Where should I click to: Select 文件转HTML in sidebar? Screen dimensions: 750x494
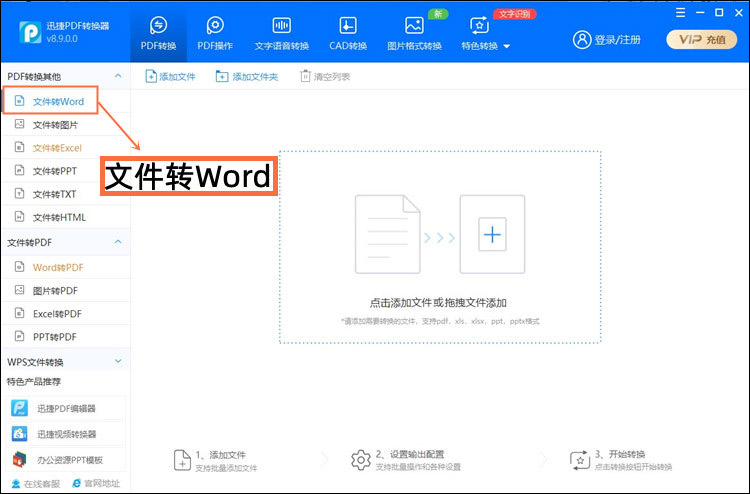tap(66, 217)
